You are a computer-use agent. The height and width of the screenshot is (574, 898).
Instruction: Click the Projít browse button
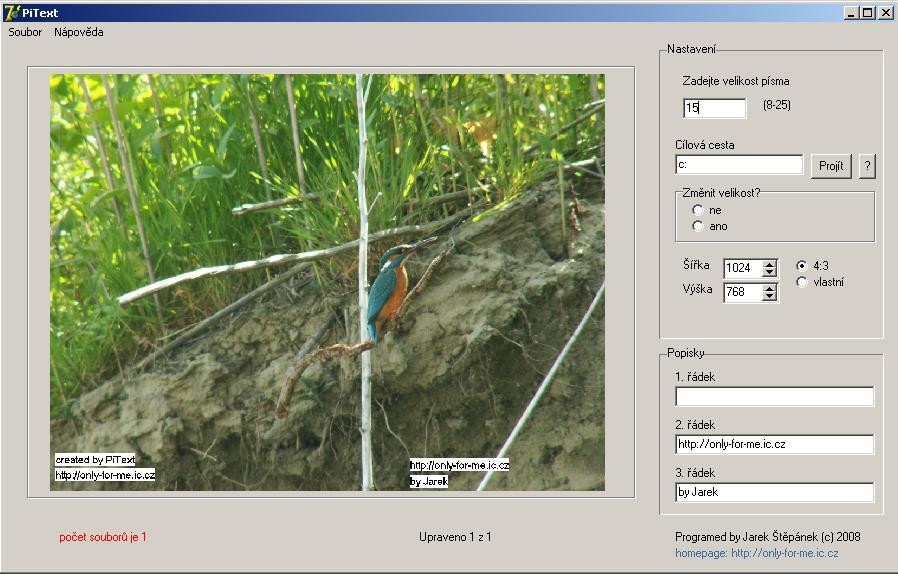[x=831, y=166]
